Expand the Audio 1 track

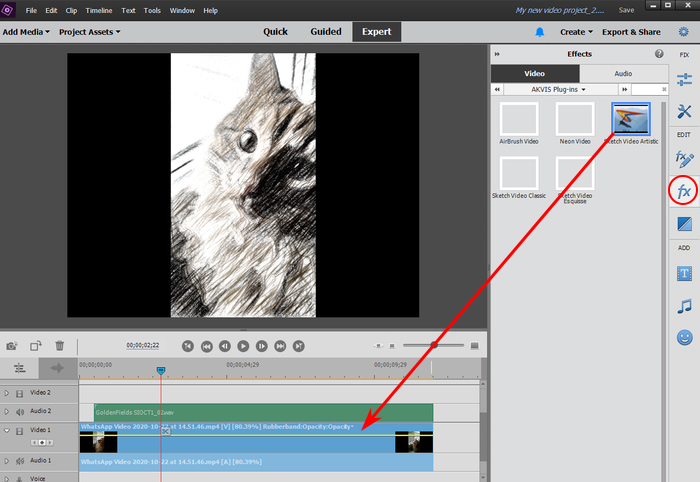pyautogui.click(x=7, y=461)
